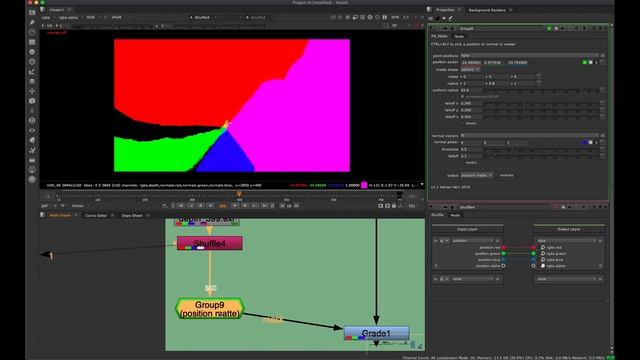This screenshot has width=640, height=360.
Task: Open the rgba.alpha channel dropdown in viewer
Action: click(69, 18)
